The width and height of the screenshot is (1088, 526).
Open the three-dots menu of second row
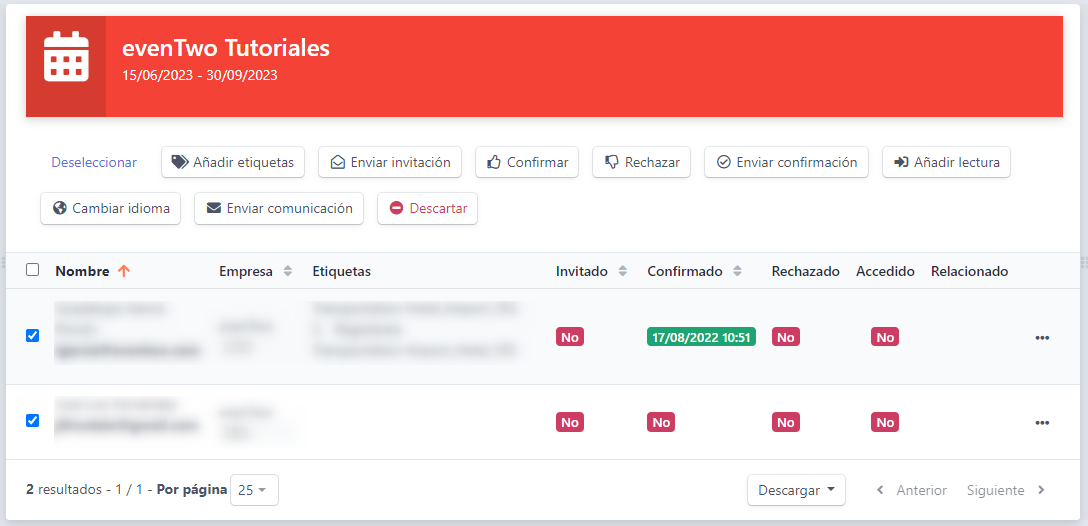coord(1042,422)
